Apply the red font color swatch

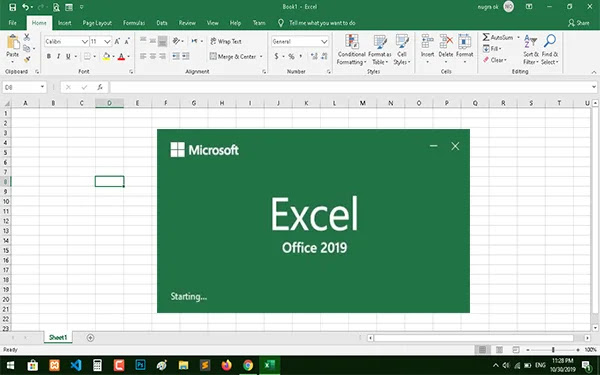coord(121,56)
